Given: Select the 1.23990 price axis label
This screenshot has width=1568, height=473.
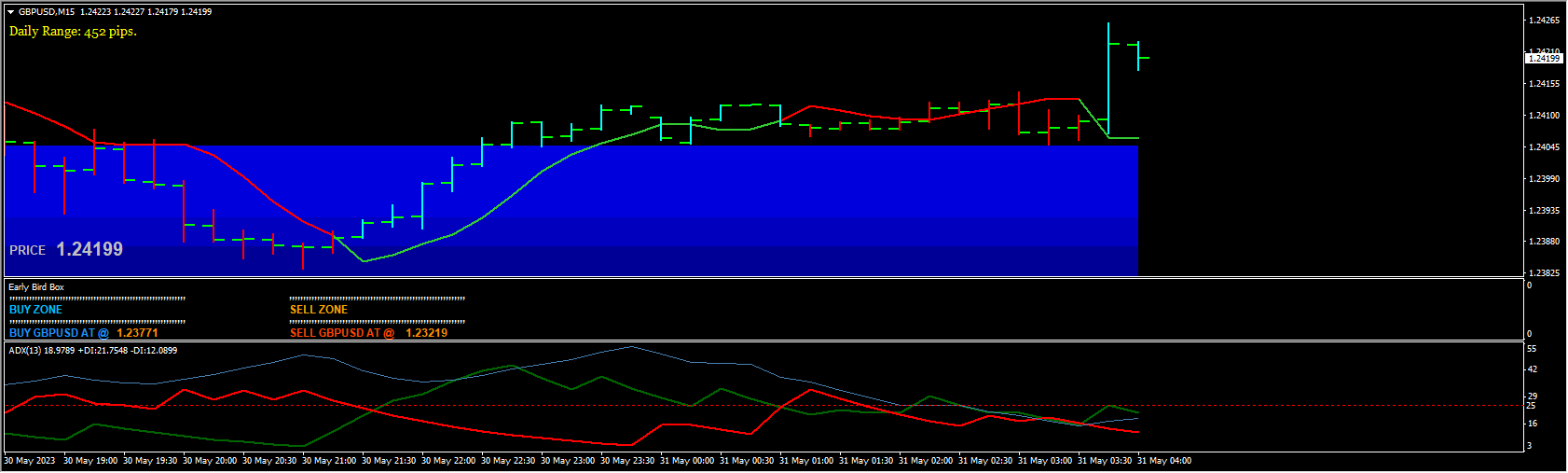Looking at the screenshot, I should pos(1544,179).
